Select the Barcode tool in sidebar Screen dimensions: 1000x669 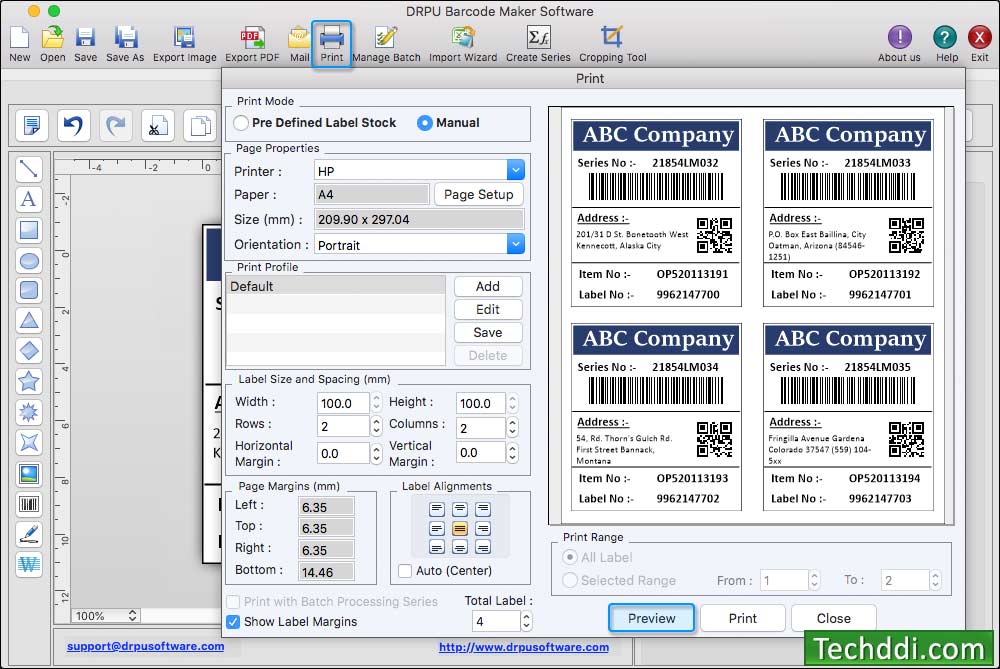tap(29, 504)
